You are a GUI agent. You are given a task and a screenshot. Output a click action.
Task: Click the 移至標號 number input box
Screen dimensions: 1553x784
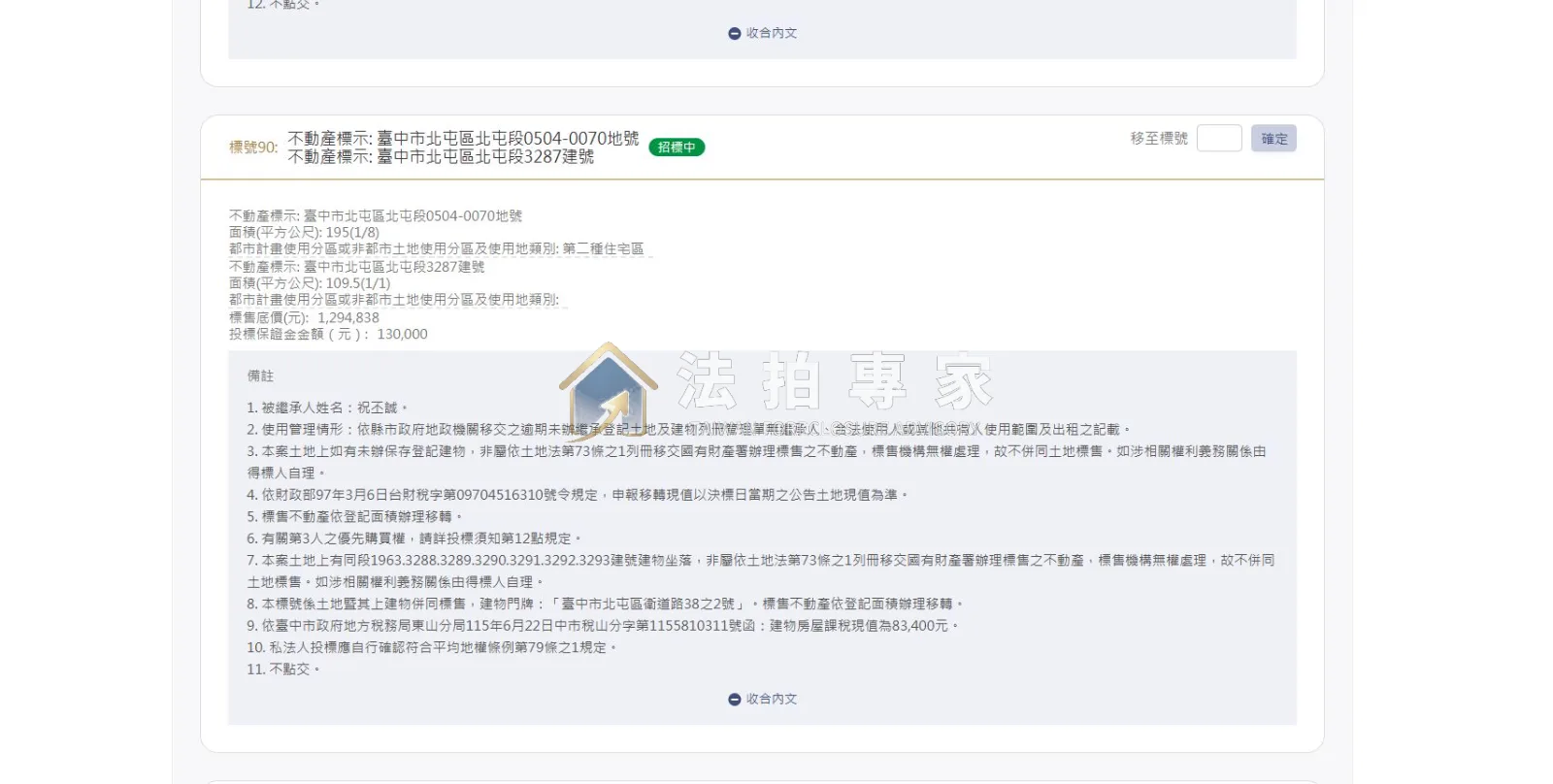(1219, 138)
